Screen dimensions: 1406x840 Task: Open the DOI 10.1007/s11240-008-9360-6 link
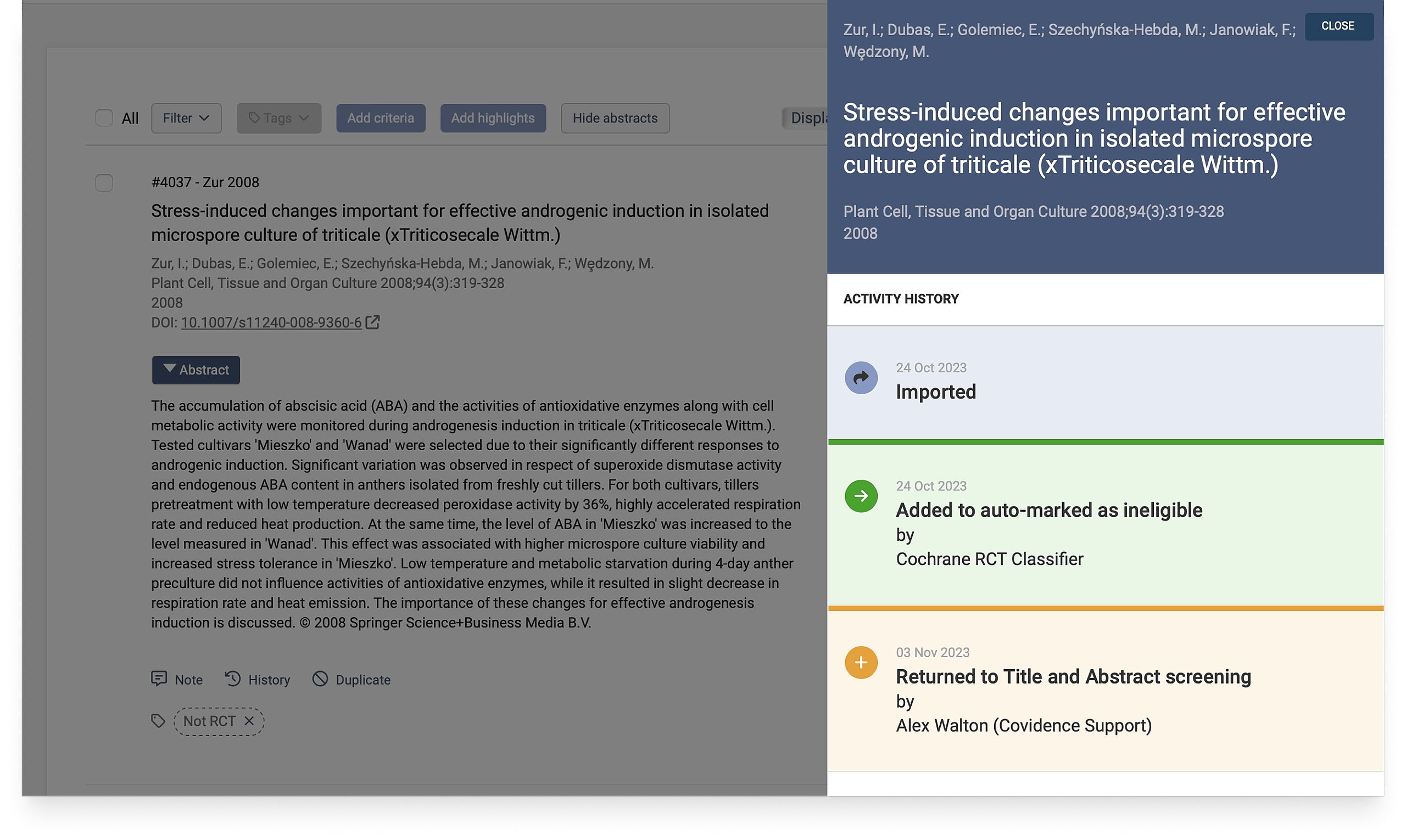pyautogui.click(x=271, y=323)
